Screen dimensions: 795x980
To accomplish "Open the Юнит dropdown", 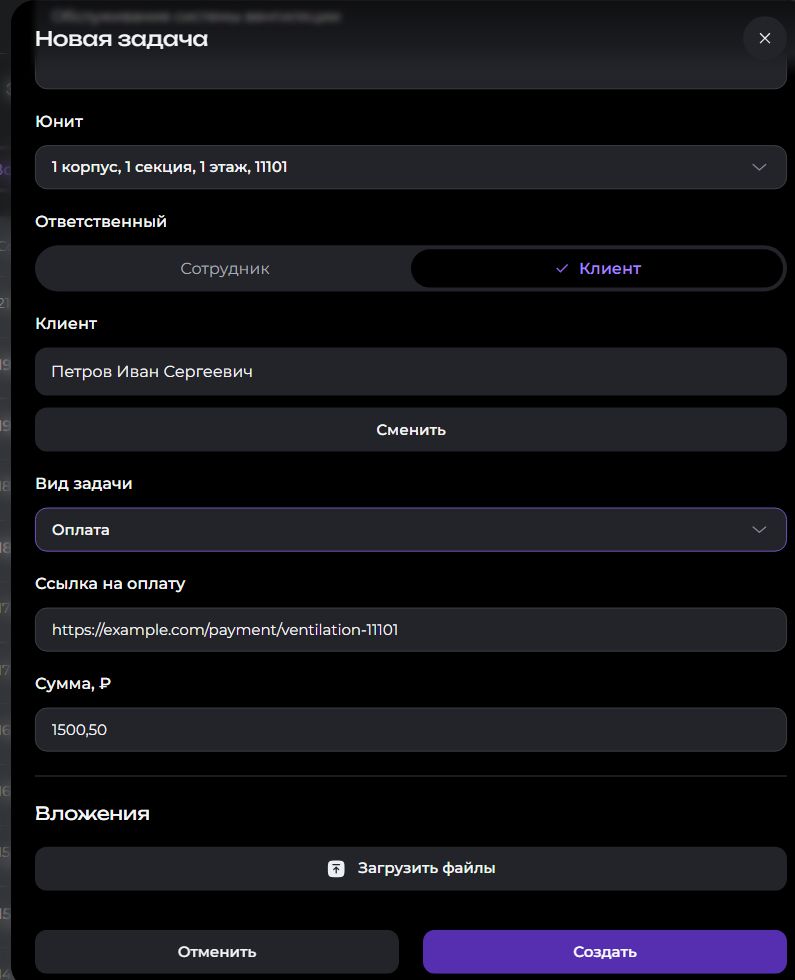I will pyautogui.click(x=411, y=167).
